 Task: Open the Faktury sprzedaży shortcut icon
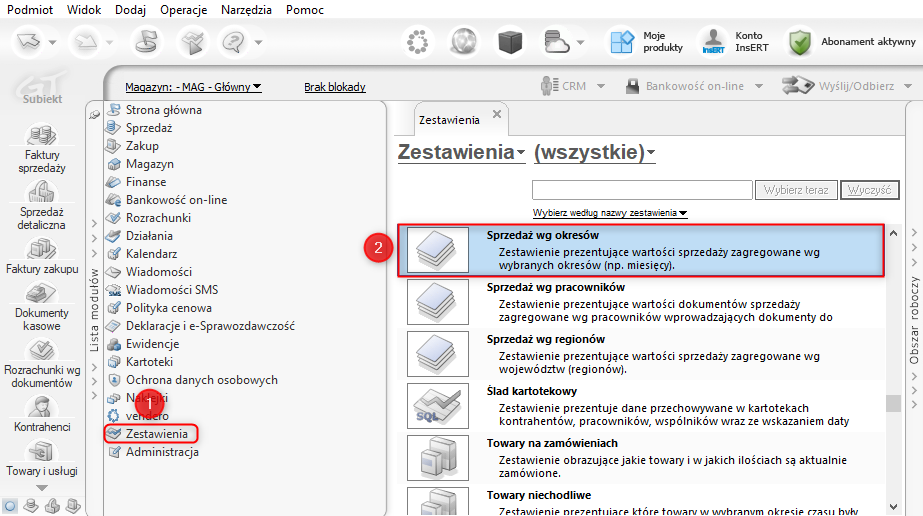(41, 135)
